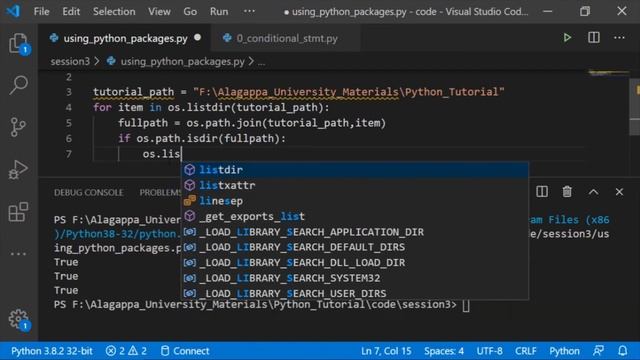
Task: Click the feedback icon in status bar
Action: click(x=598, y=351)
